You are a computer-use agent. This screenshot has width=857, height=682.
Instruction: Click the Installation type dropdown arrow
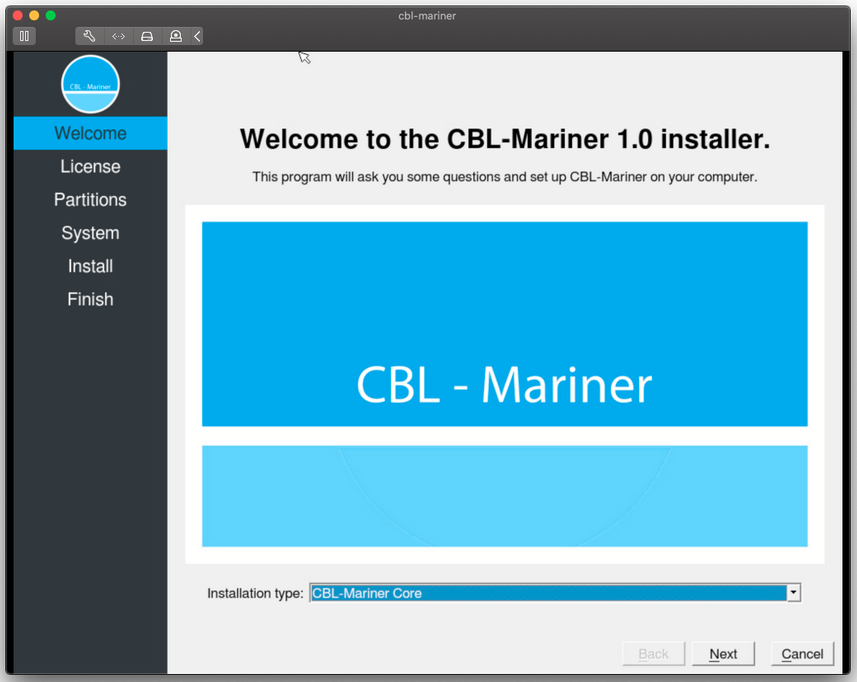point(794,593)
